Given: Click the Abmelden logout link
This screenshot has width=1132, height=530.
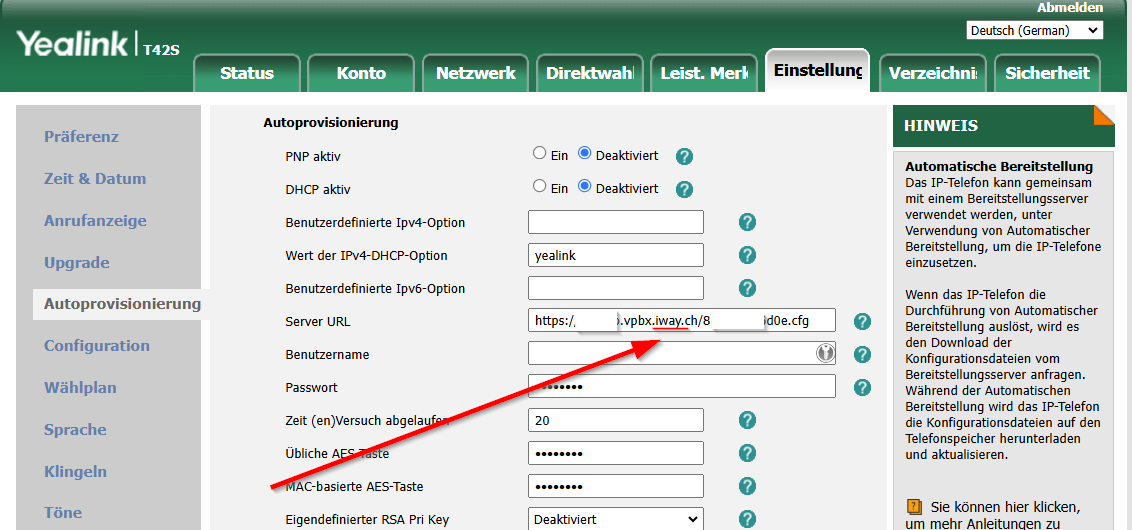Looking at the screenshot, I should [1070, 8].
